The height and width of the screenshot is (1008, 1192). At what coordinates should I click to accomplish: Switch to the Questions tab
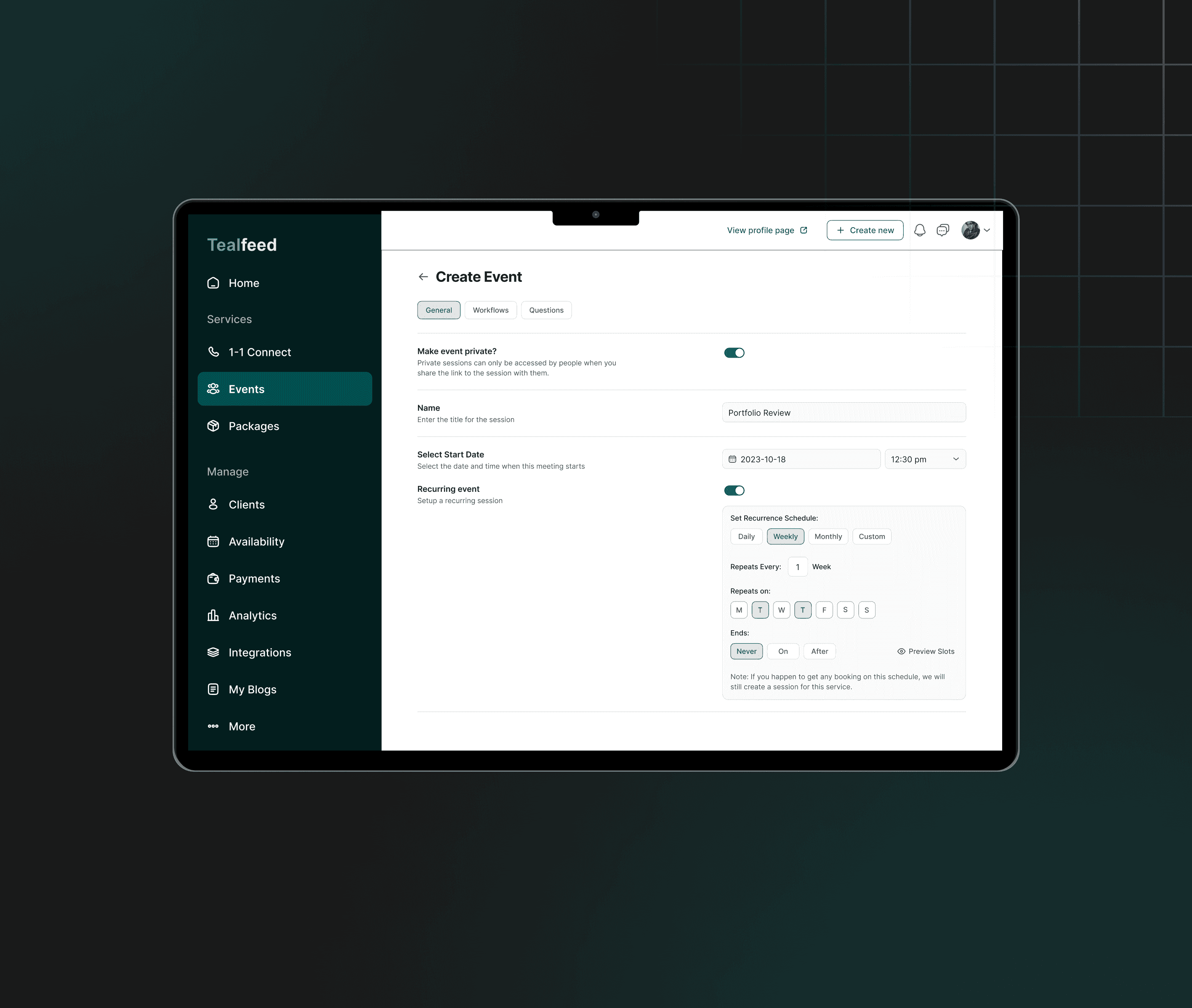click(x=546, y=310)
